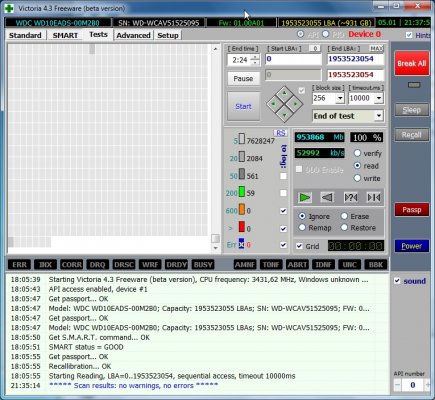Select the random seek '?' scan mode icon
Screen dimensions: 435x400
pyautogui.click(x=351, y=198)
